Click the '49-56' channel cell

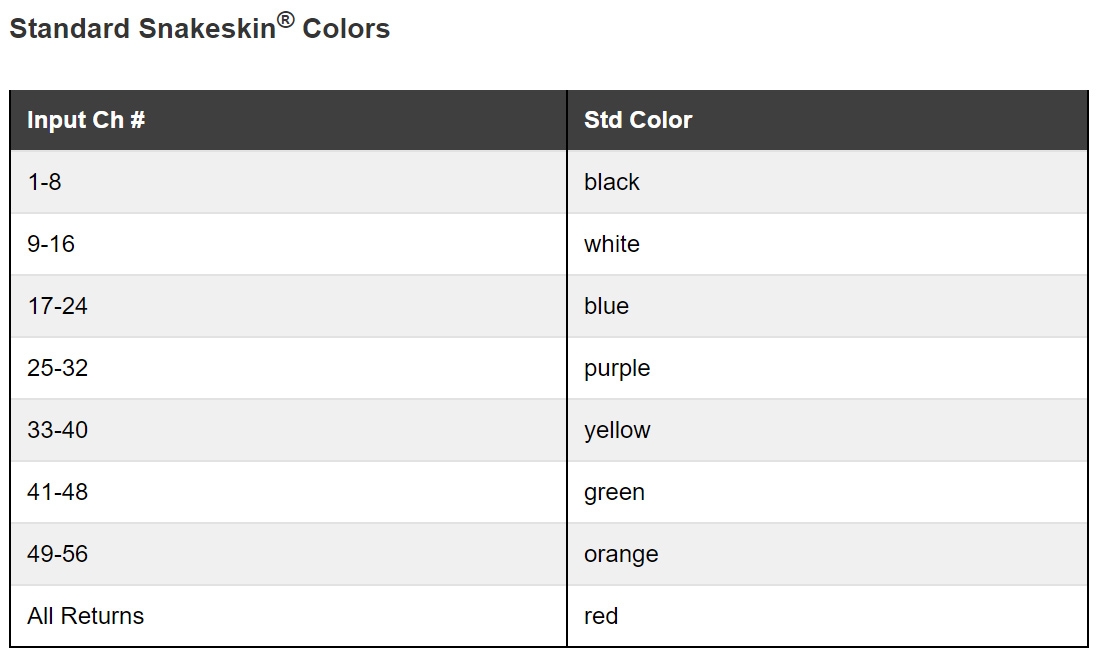click(57, 554)
